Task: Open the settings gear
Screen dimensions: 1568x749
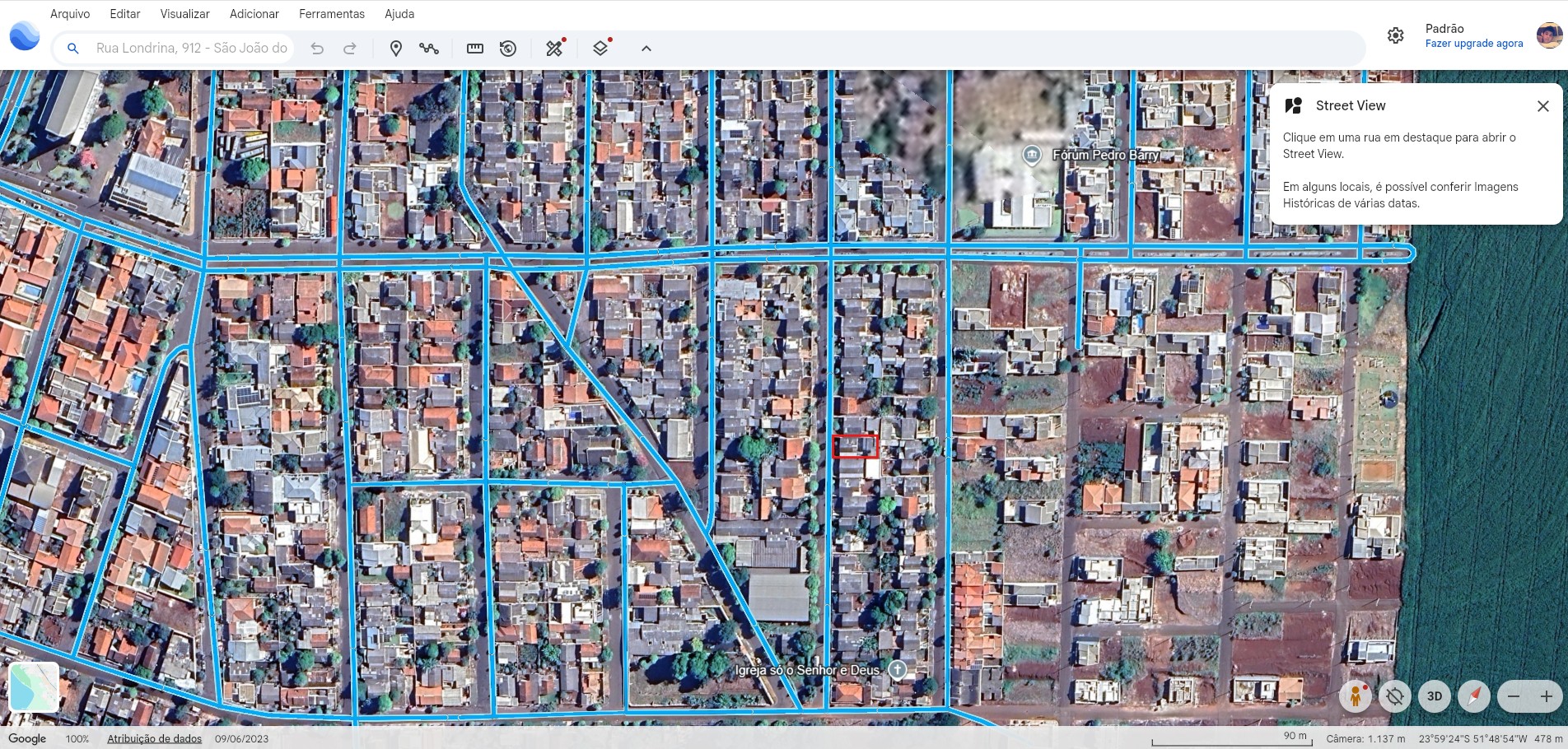Action: pyautogui.click(x=1395, y=35)
